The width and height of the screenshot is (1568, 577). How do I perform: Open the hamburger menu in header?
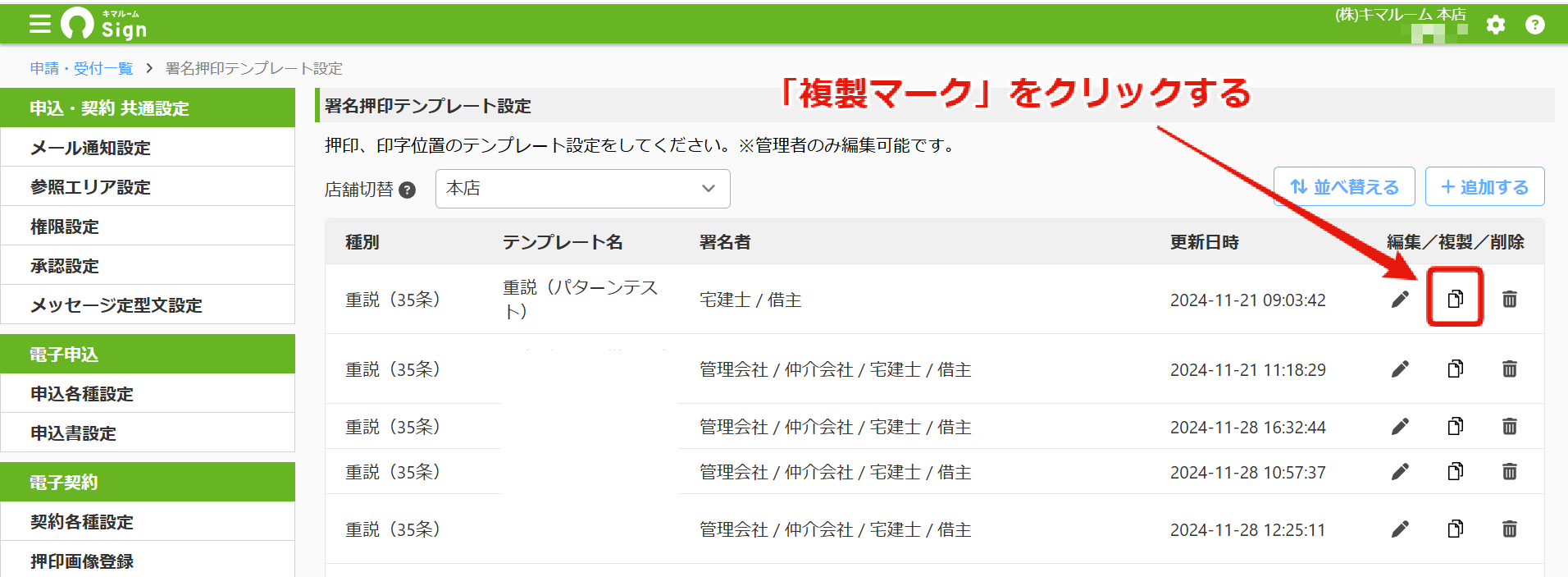[39, 25]
